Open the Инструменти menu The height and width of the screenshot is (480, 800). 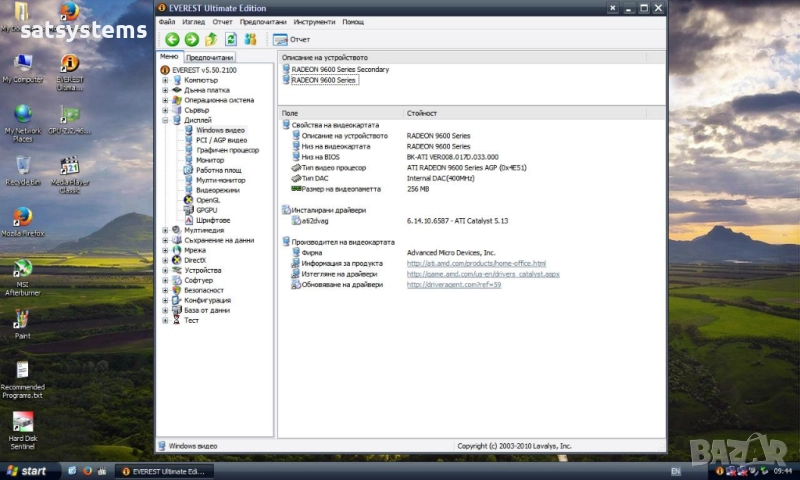[x=313, y=21]
